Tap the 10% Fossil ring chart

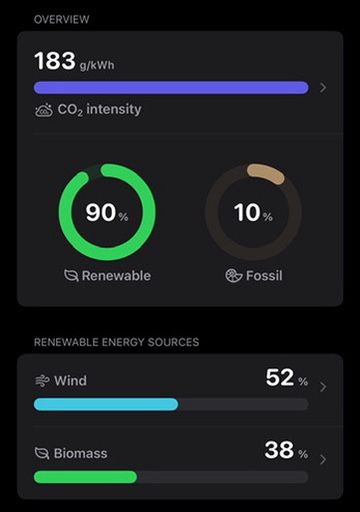click(253, 212)
